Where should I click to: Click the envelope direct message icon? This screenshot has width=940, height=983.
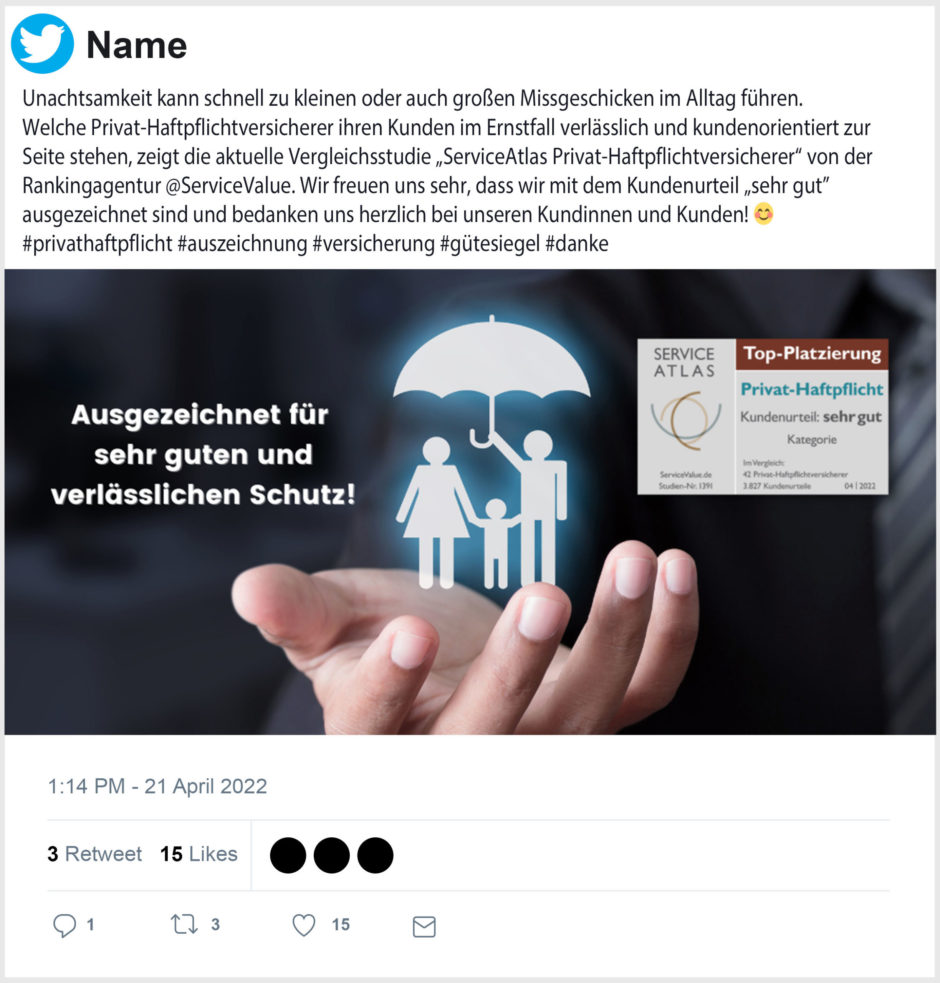pos(424,927)
